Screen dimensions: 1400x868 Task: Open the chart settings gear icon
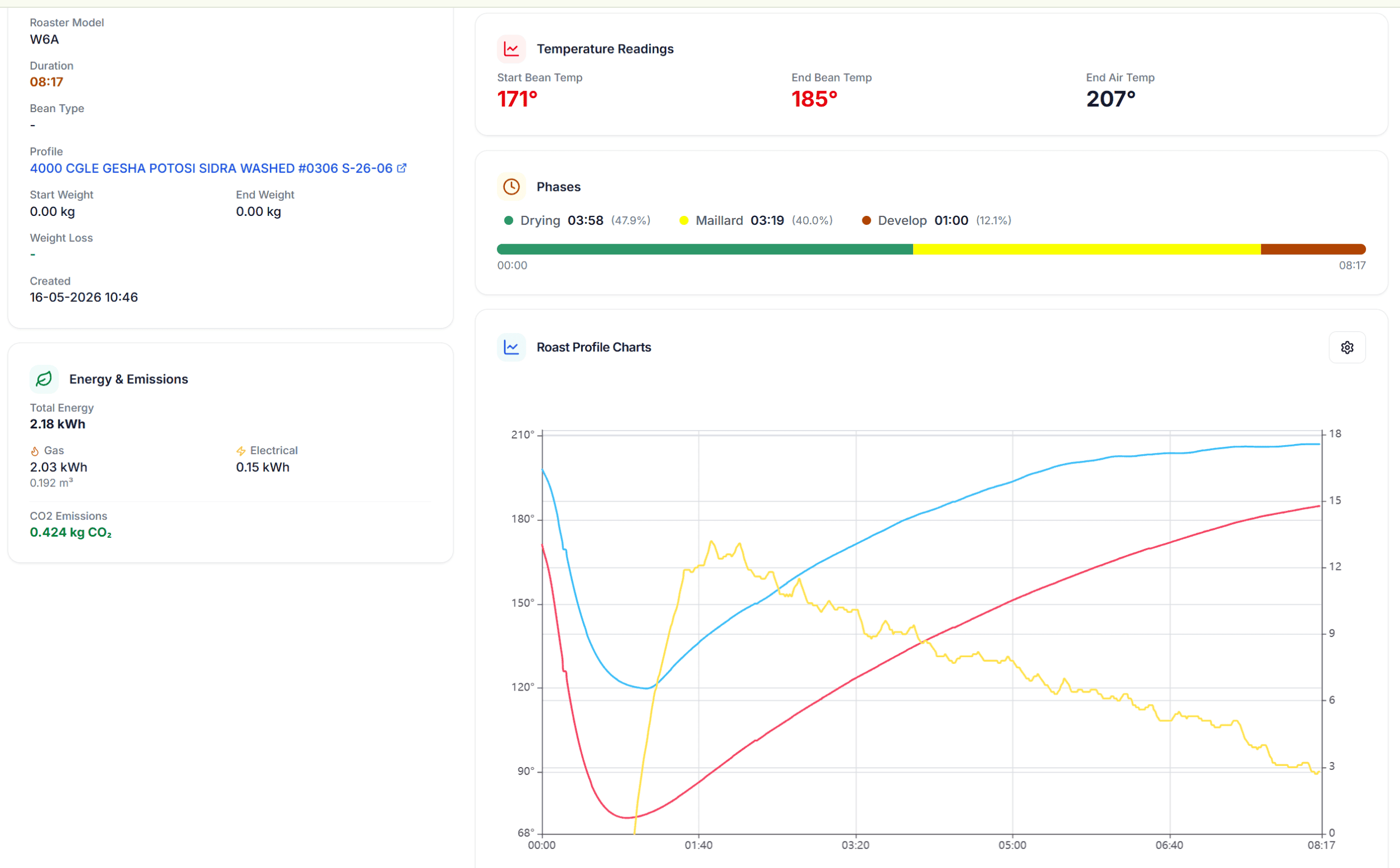pyautogui.click(x=1346, y=348)
